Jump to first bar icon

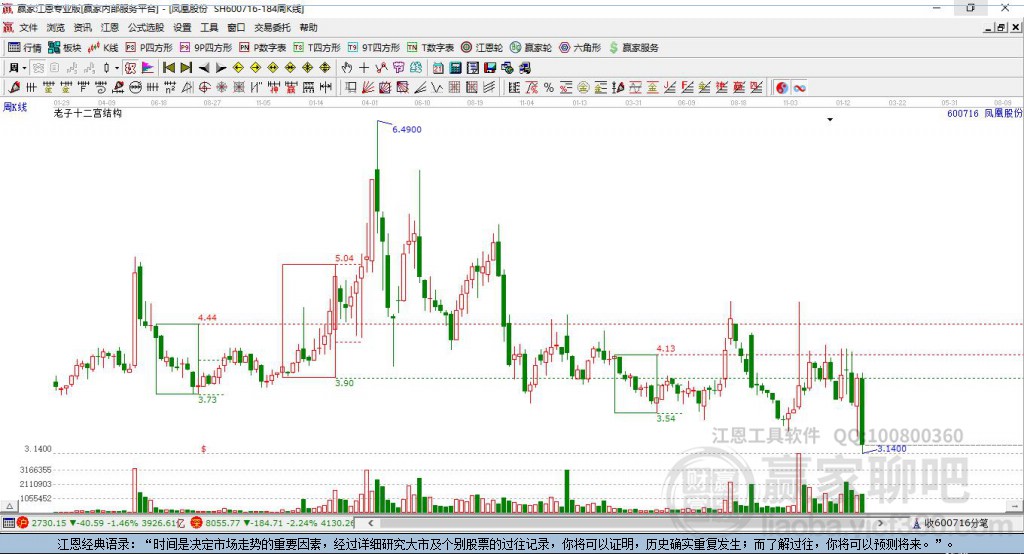pyautogui.click(x=168, y=68)
